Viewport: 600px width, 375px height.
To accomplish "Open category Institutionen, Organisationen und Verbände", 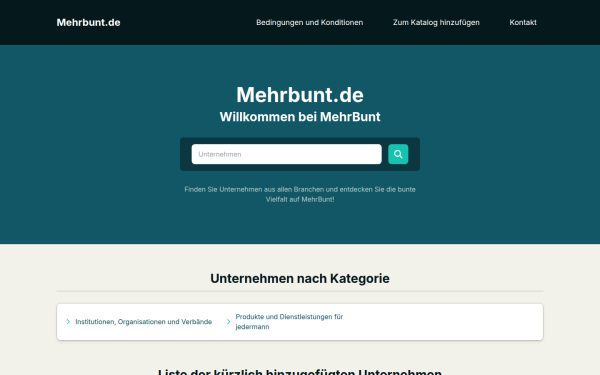I will click(x=143, y=322).
